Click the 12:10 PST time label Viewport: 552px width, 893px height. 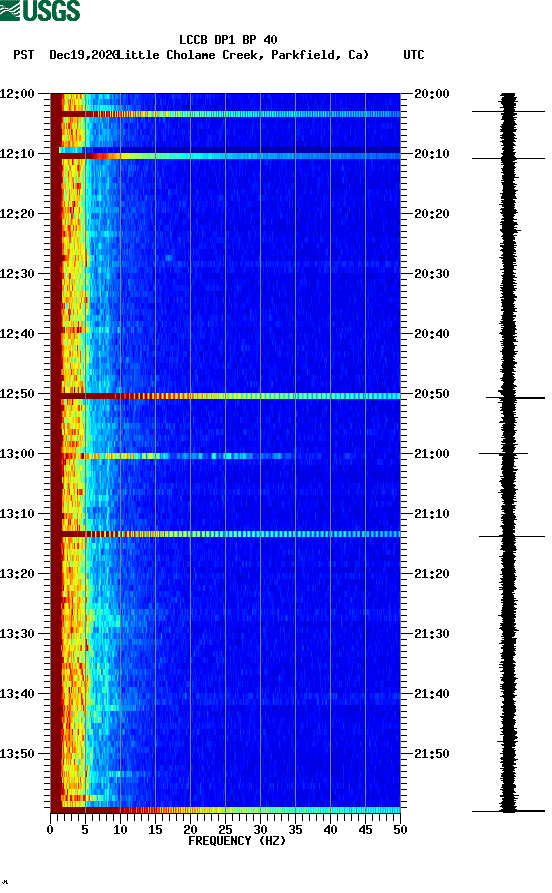18,154
